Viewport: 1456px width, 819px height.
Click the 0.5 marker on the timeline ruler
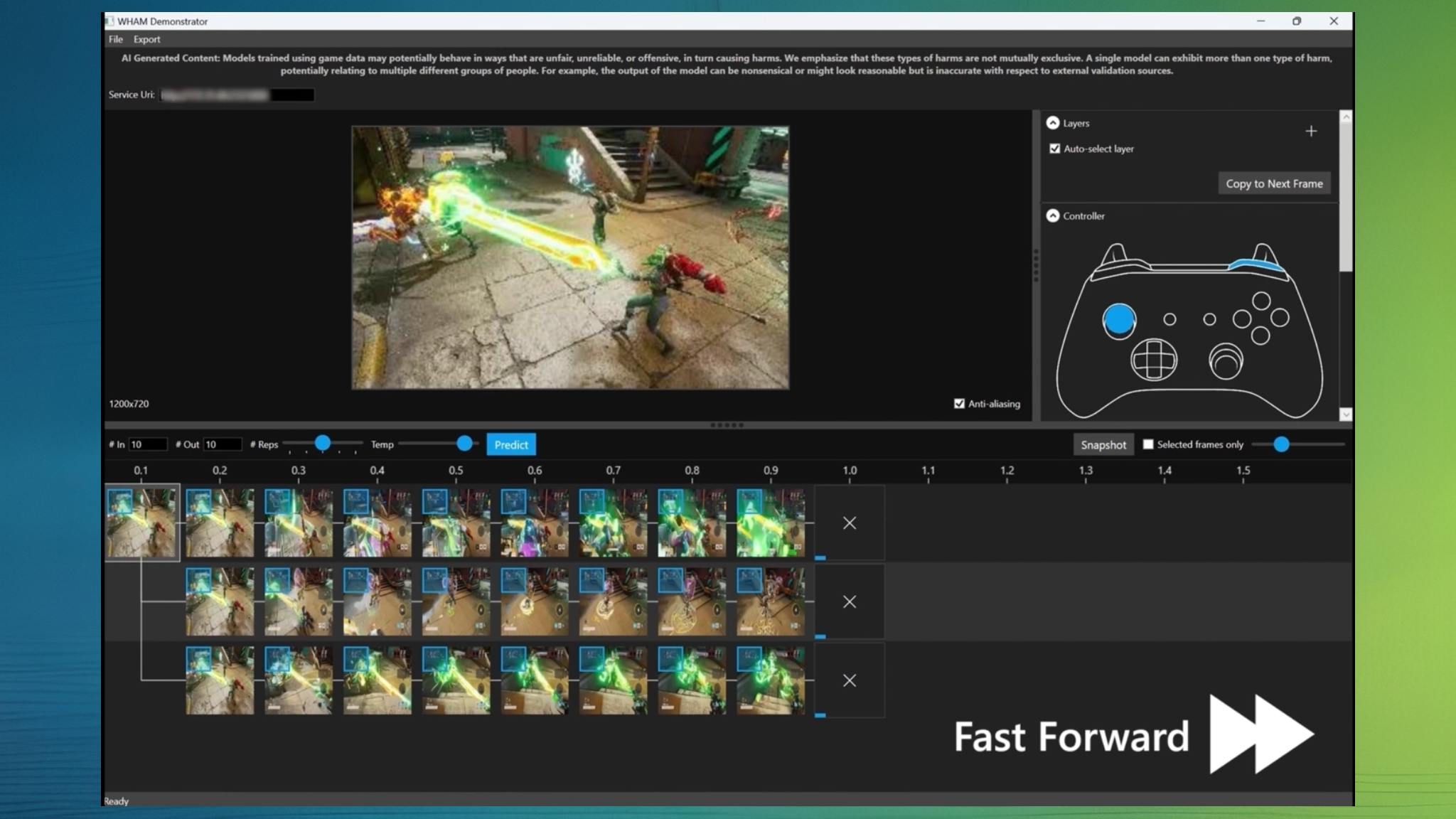coord(456,471)
